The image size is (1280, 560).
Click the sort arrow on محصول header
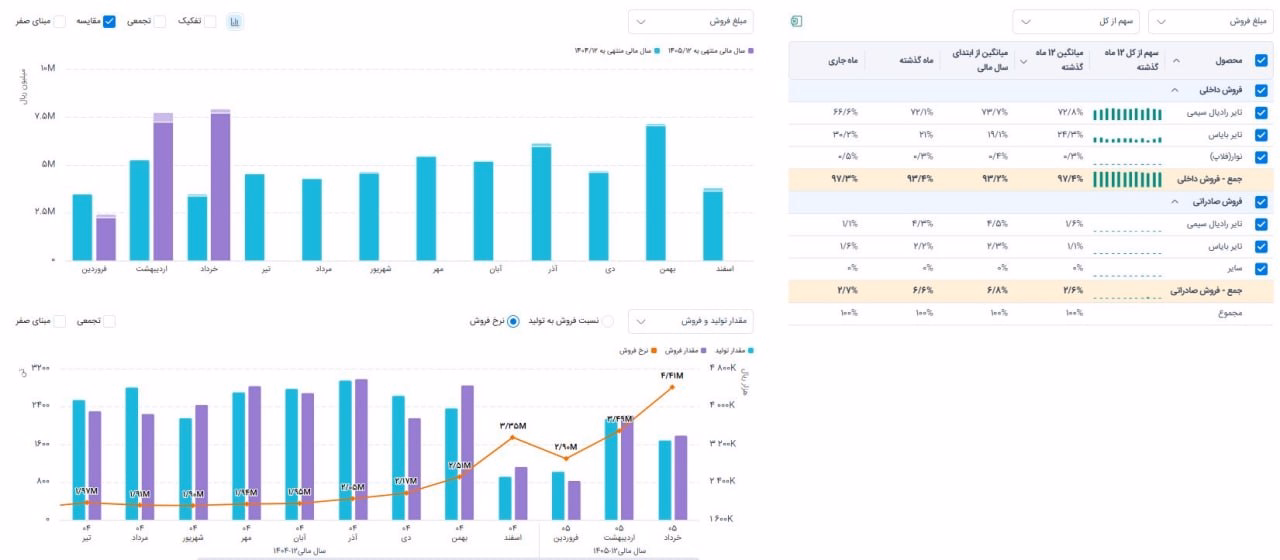1175,60
